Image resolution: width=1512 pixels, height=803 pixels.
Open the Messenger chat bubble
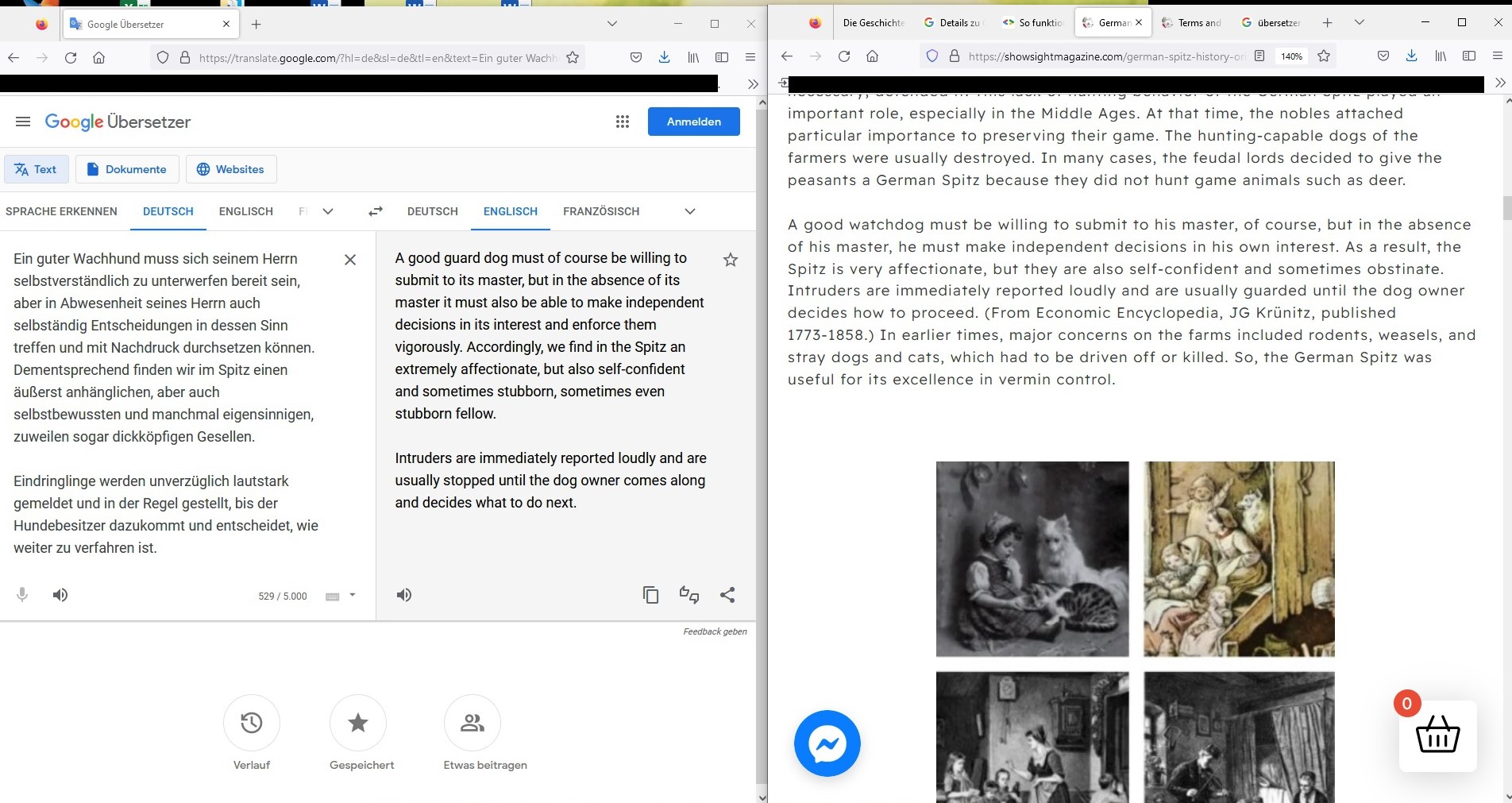(827, 743)
